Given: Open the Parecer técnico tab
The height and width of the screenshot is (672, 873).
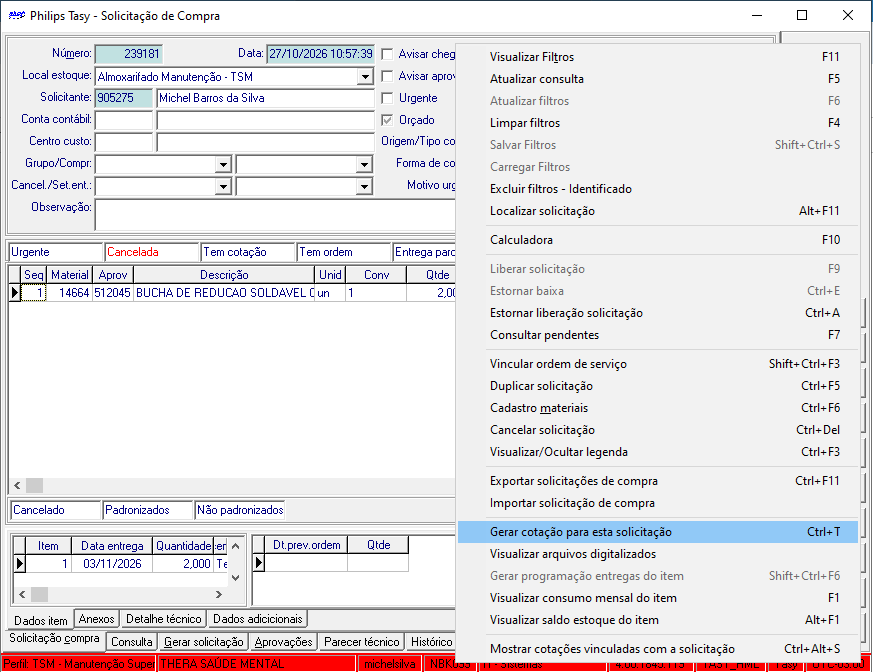Looking at the screenshot, I should (x=362, y=642).
